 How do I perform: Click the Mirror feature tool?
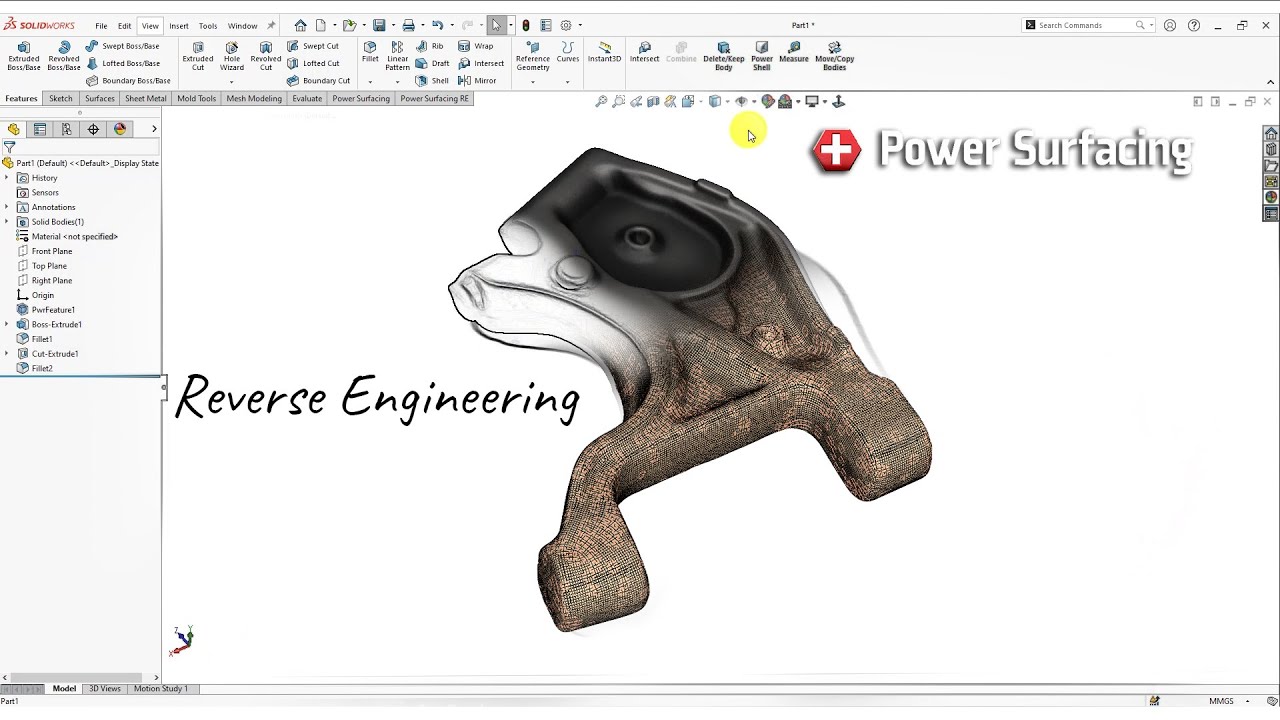point(477,80)
